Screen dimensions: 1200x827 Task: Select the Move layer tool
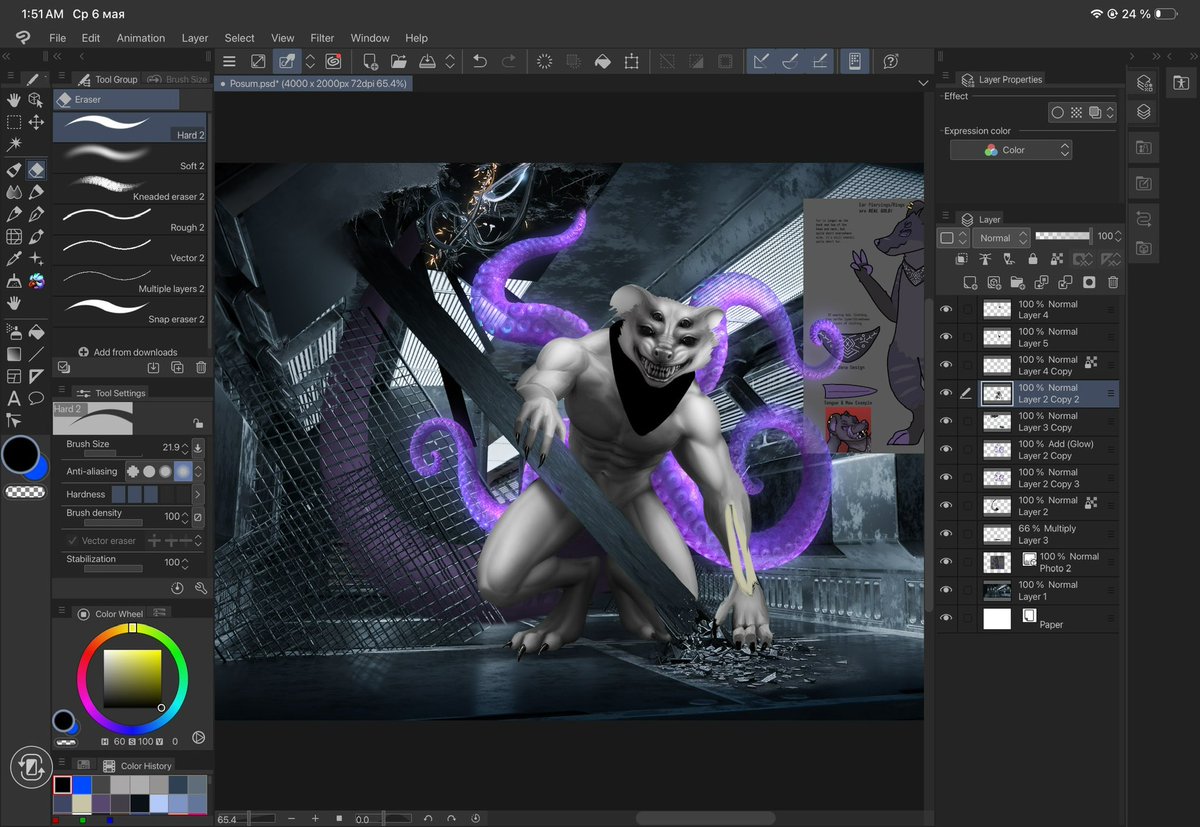pos(36,122)
